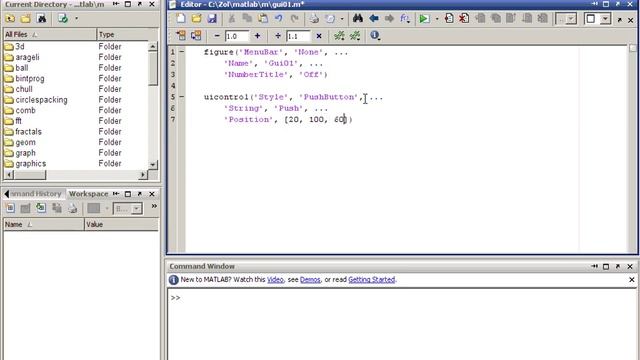The height and width of the screenshot is (360, 640).
Task: Increment the value by 1.0 with plus
Action: [x=257, y=36]
